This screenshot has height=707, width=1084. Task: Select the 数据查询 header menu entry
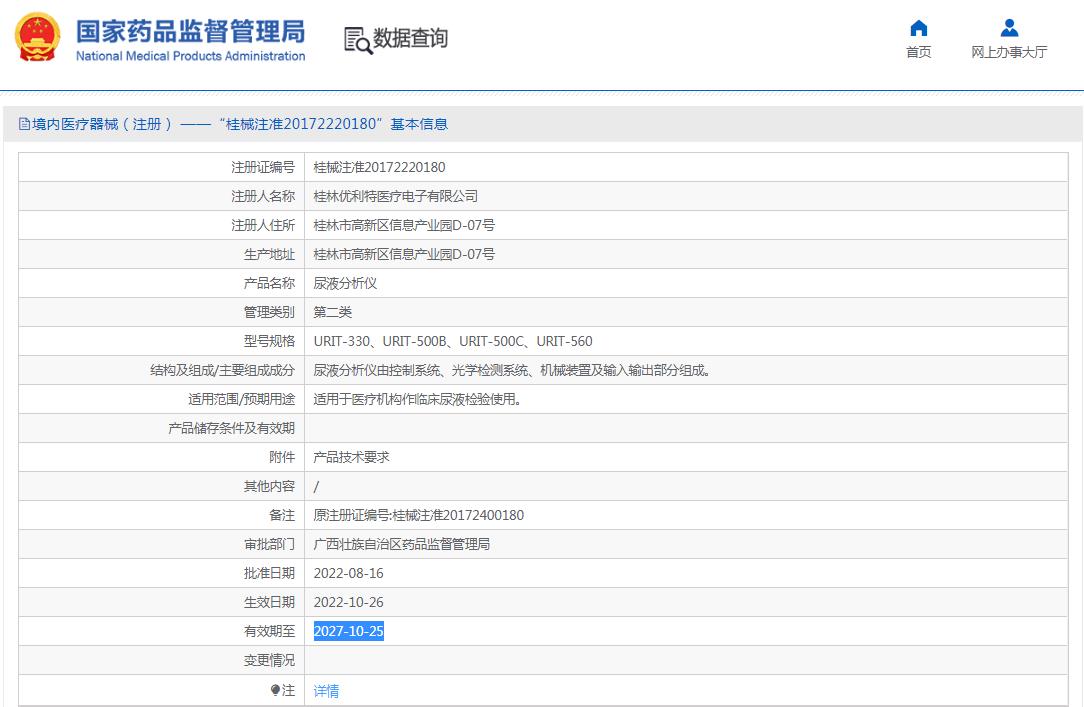click(408, 40)
